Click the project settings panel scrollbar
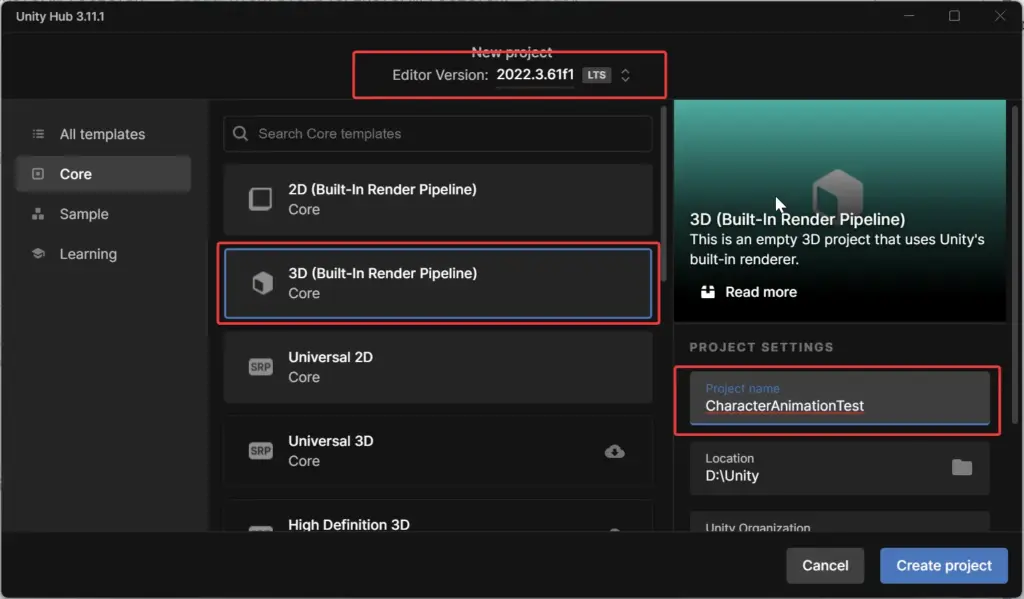 point(1015,265)
